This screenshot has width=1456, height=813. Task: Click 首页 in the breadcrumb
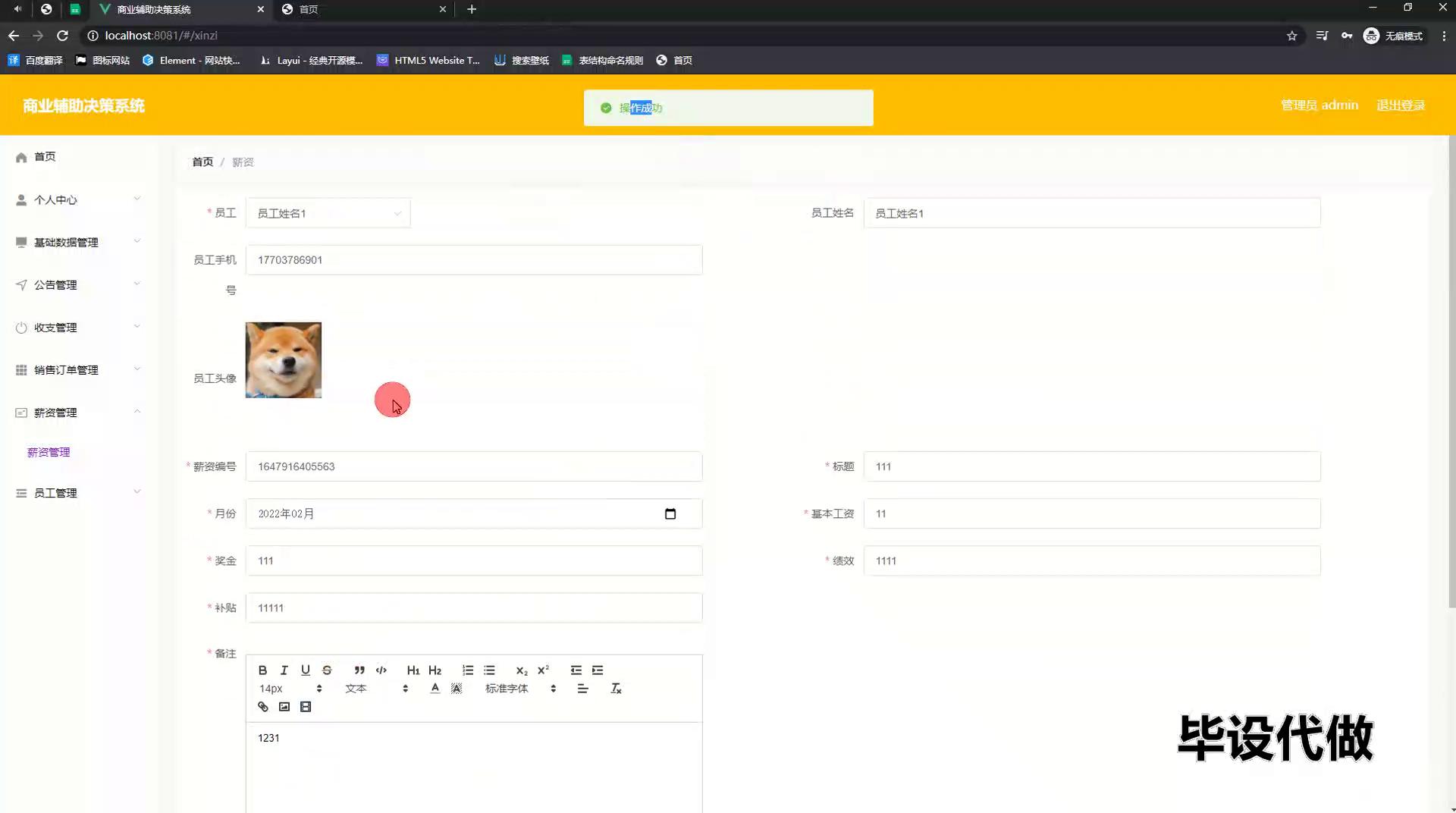202,162
